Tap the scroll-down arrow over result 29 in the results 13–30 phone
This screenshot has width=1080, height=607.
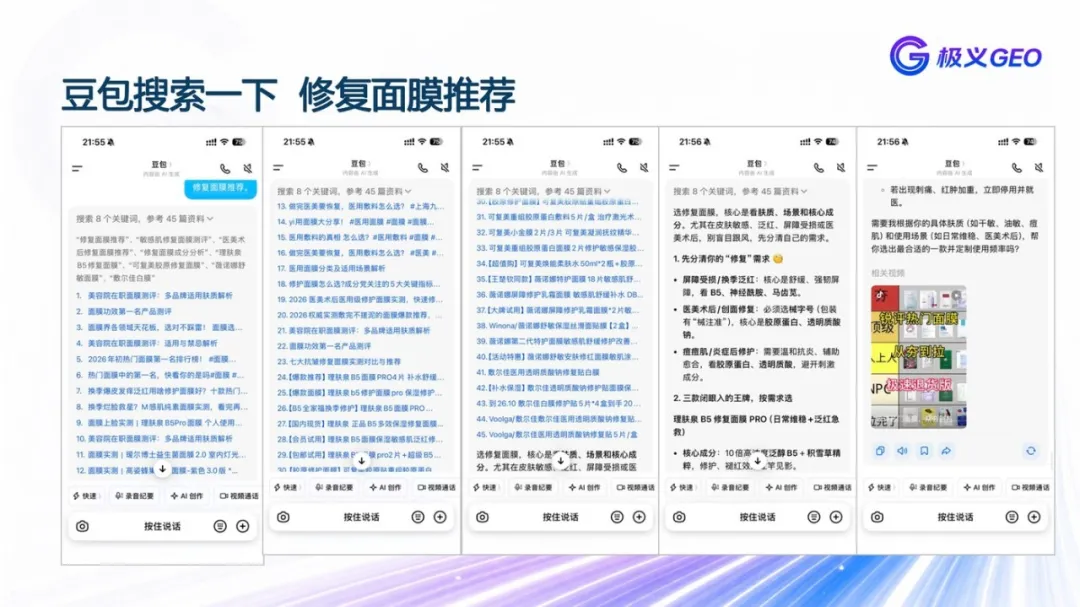362,460
